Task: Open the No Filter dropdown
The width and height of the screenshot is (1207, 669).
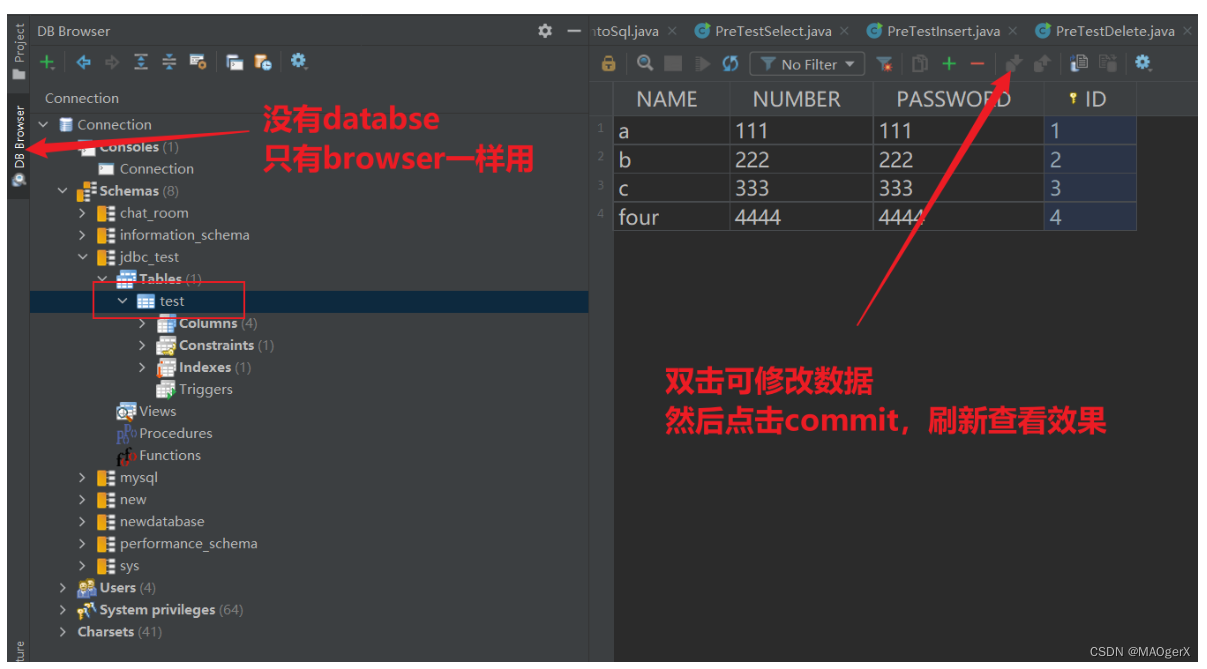Action: pyautogui.click(x=807, y=64)
